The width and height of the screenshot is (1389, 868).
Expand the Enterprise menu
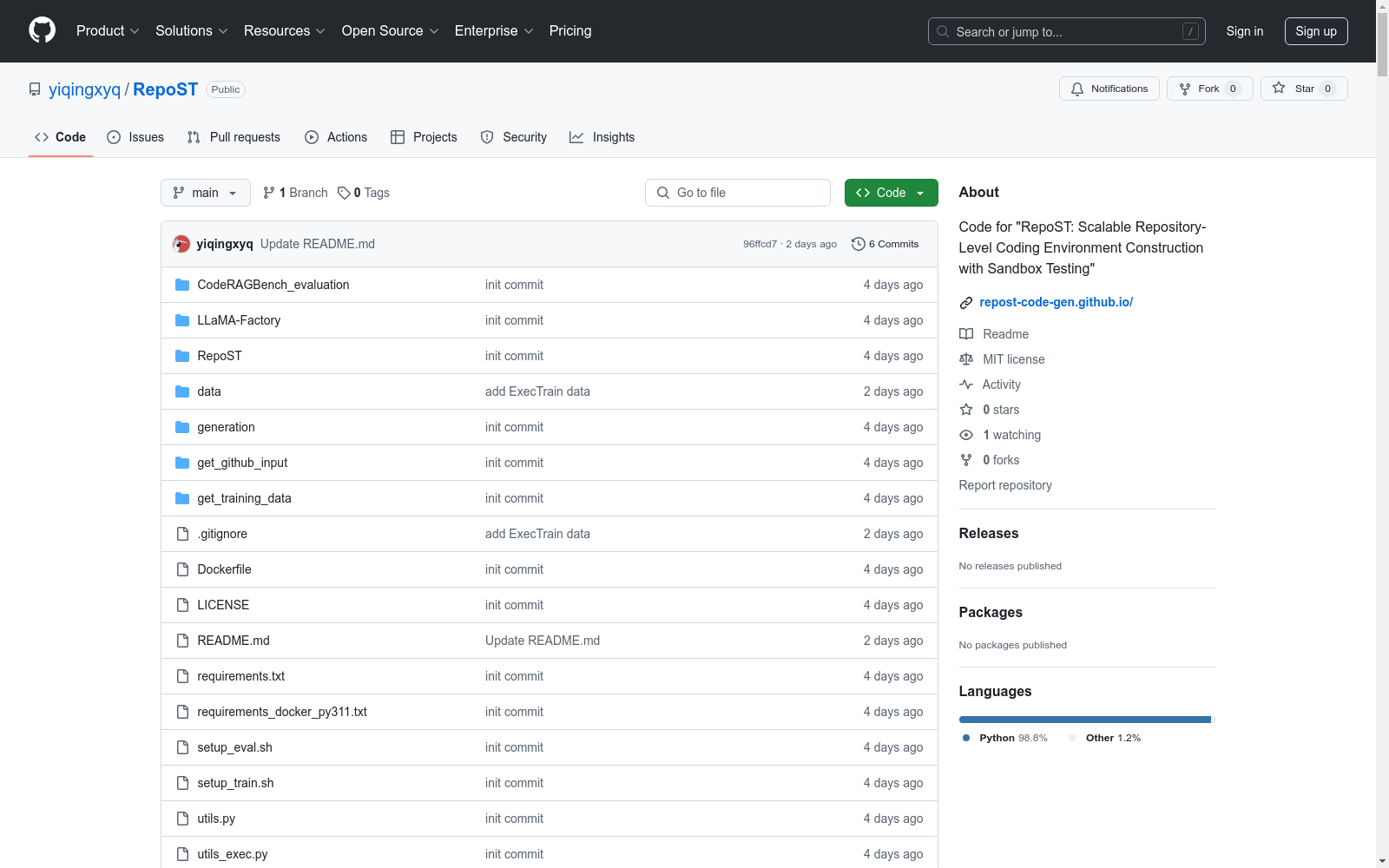coord(494,31)
